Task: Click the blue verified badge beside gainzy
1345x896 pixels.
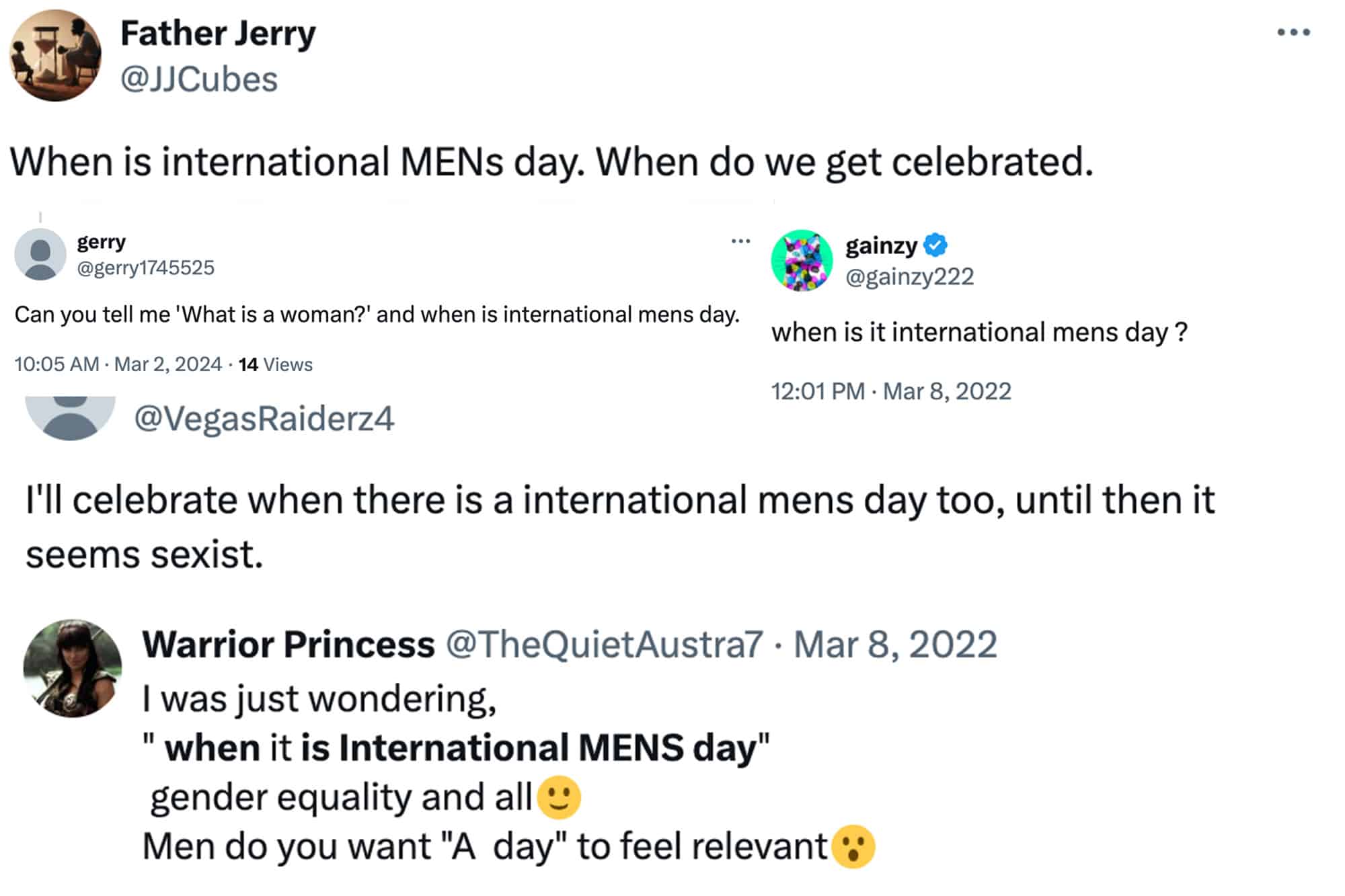Action: pyautogui.click(x=935, y=245)
